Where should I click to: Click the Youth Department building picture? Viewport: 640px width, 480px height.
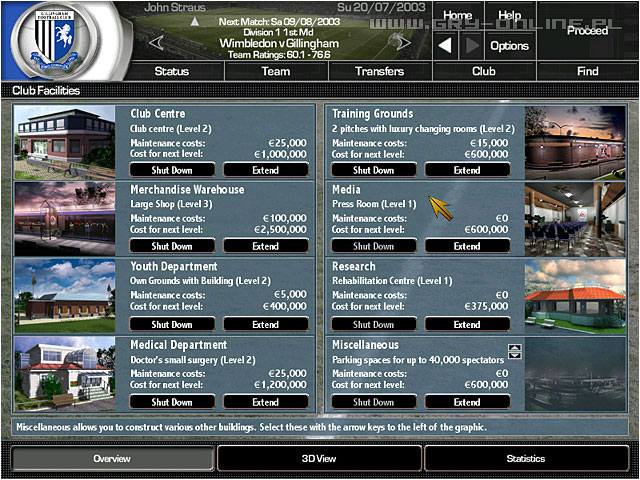coord(65,296)
